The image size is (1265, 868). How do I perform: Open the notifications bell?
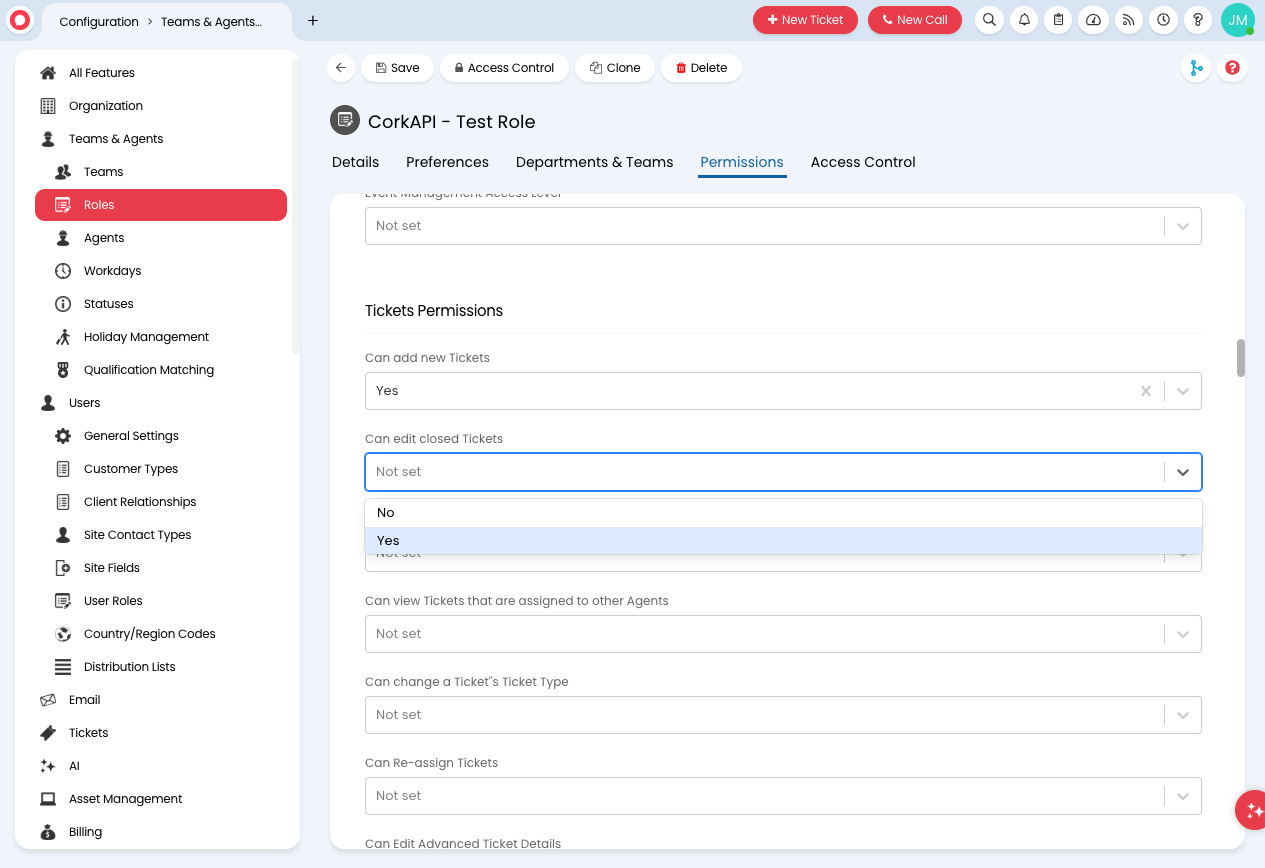point(1024,20)
